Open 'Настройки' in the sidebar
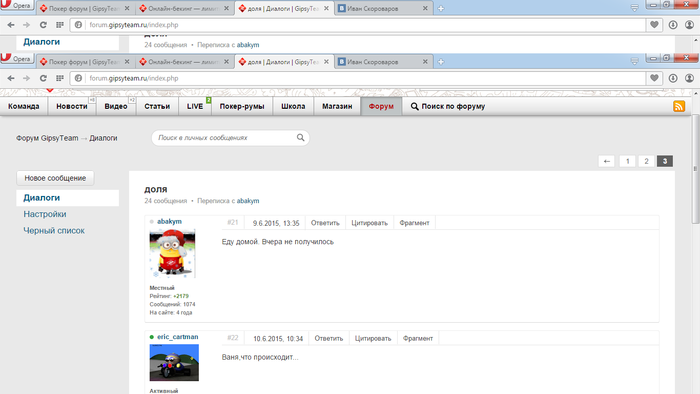 click(x=45, y=214)
